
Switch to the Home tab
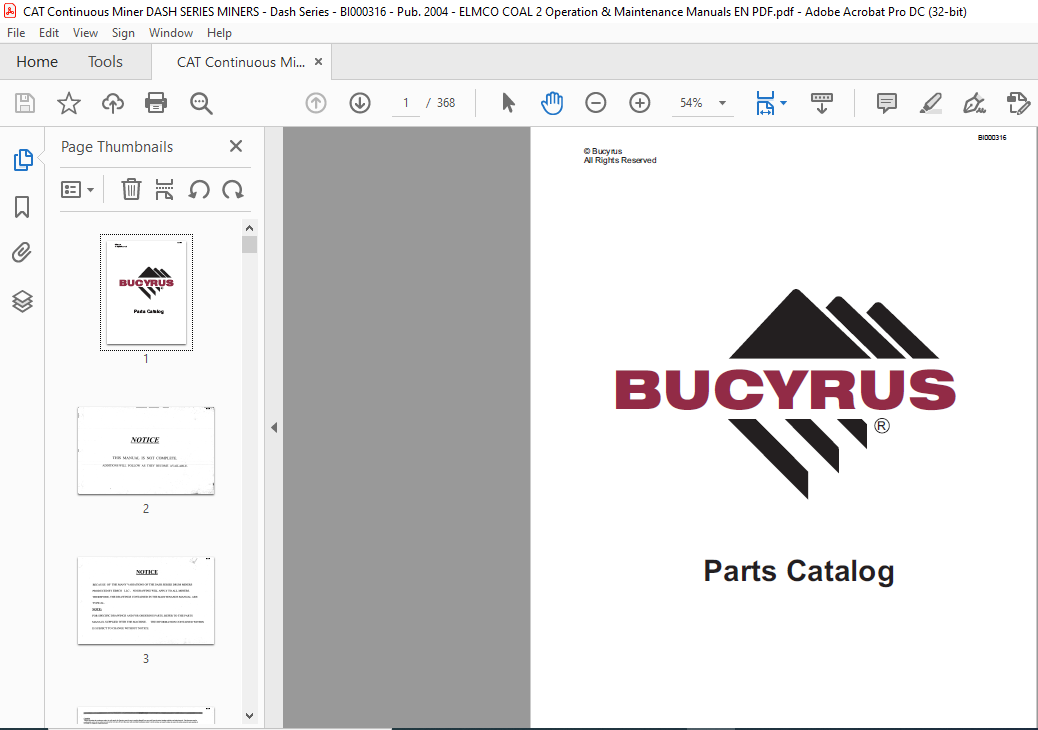point(37,62)
